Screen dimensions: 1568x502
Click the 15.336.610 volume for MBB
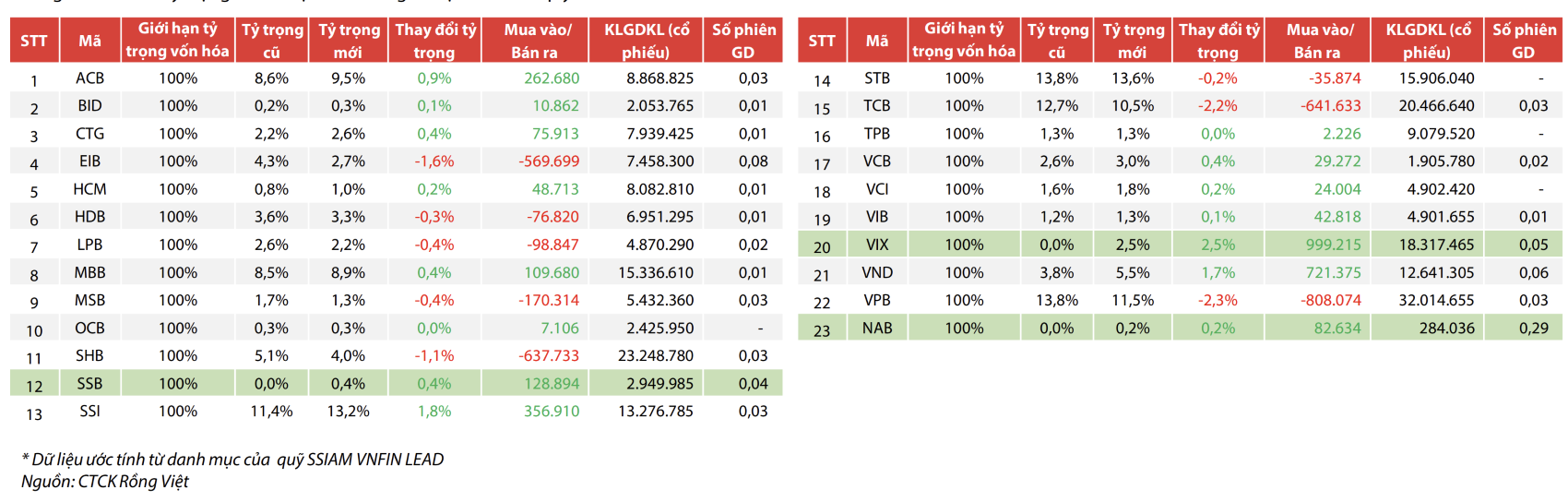click(656, 272)
